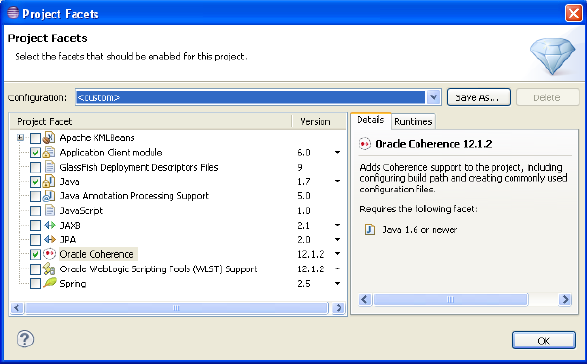This screenshot has width=587, height=364.
Task: Open WLST Support version dropdown arrow
Action: pos(337,269)
